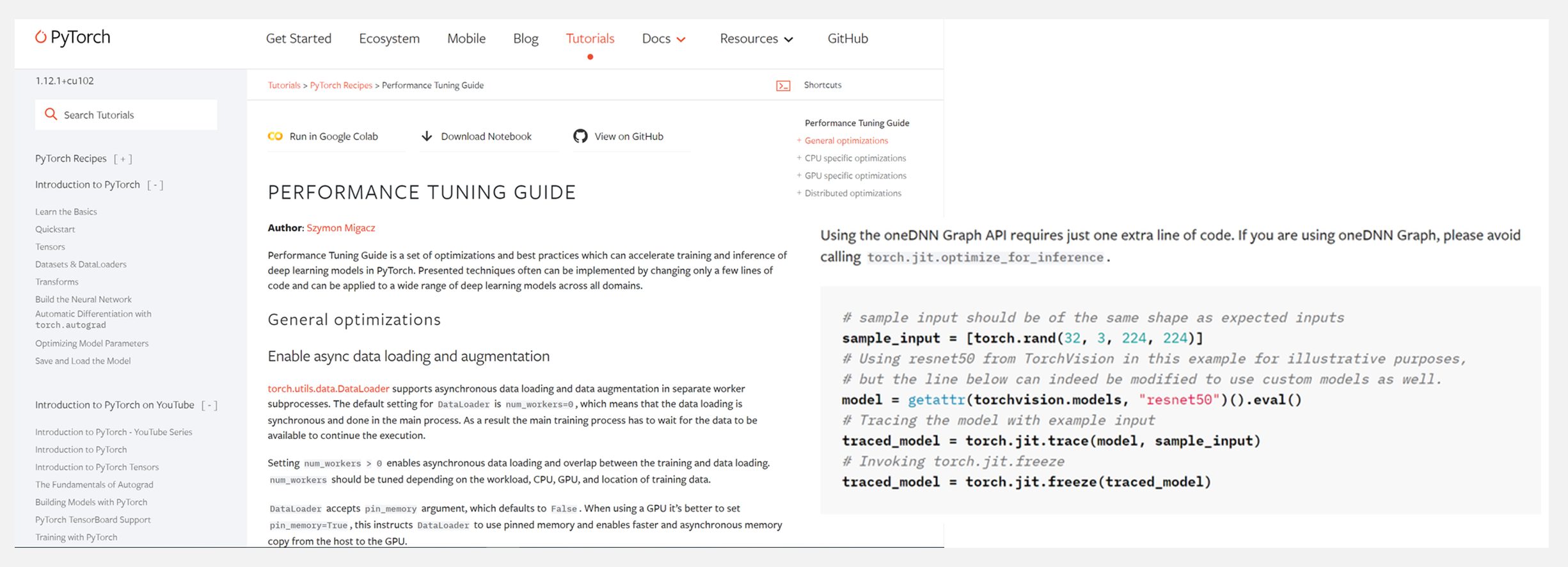Viewport: 1568px width, 567px height.
Task: Click the Google Colab icon
Action: pos(275,136)
